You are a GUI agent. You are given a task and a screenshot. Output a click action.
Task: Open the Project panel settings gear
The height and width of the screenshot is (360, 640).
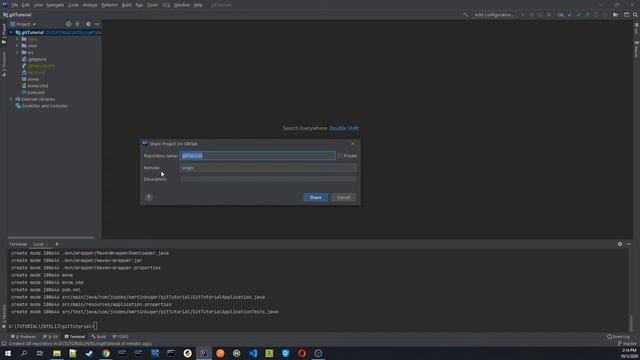tap(88, 24)
